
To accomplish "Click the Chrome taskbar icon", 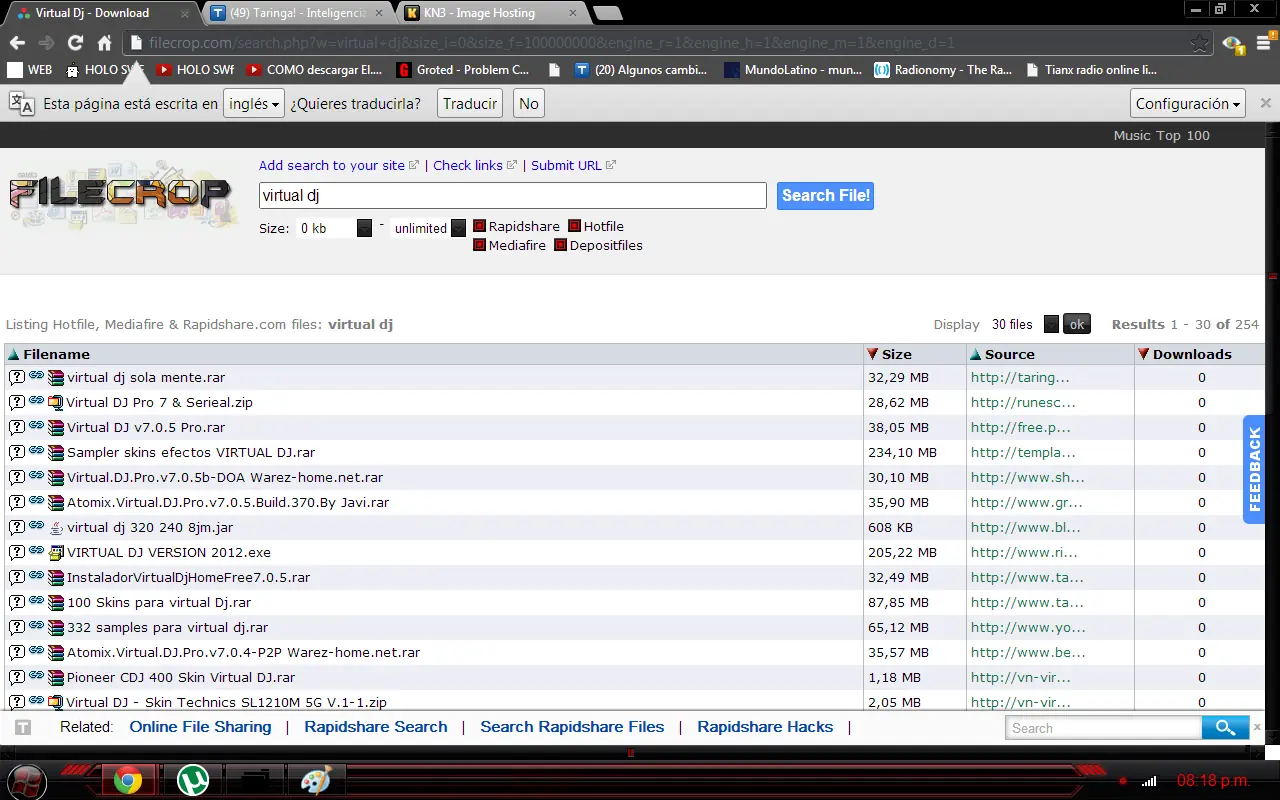I will [127, 780].
